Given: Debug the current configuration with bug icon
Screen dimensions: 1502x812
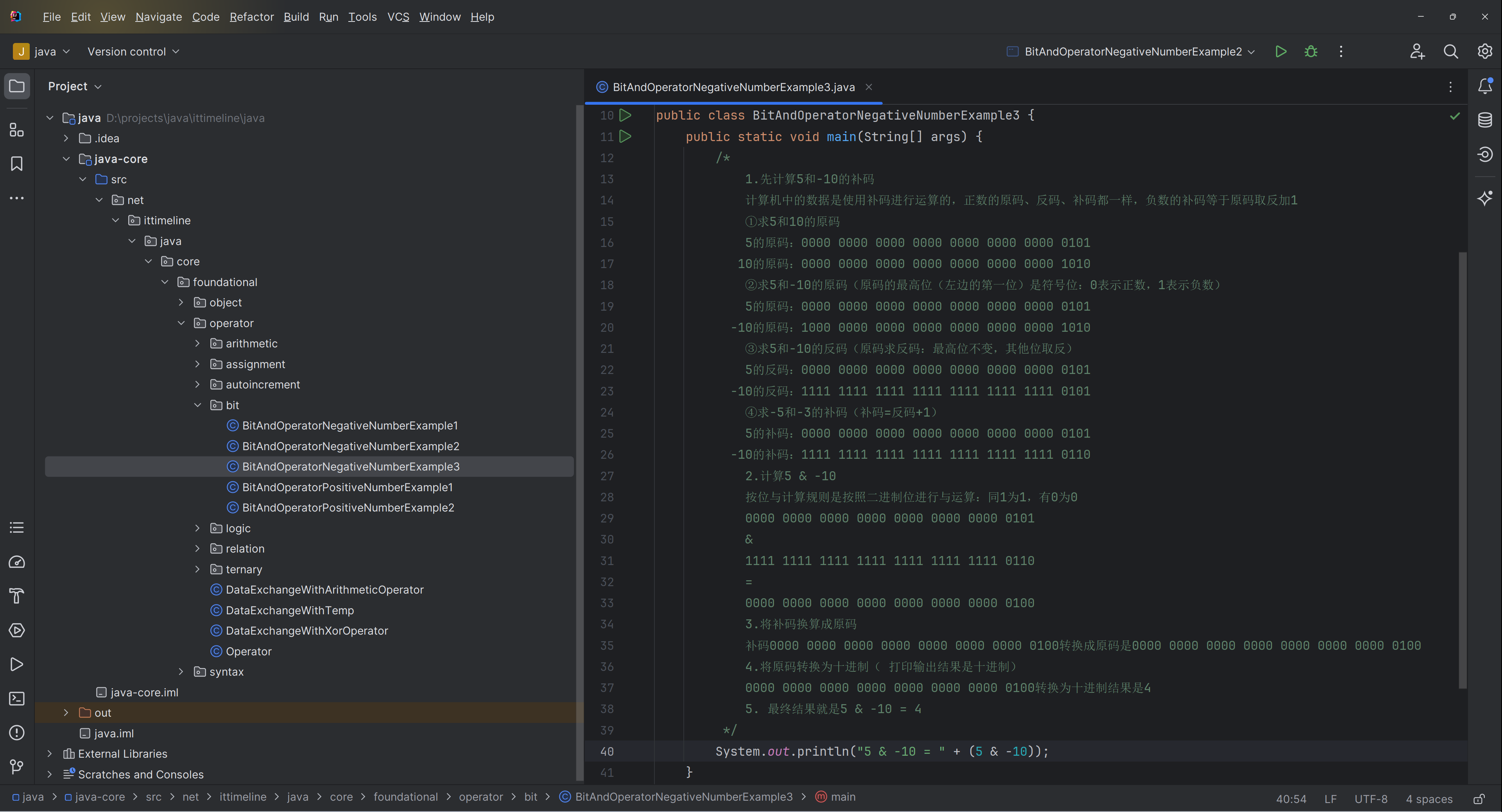Looking at the screenshot, I should pyautogui.click(x=1311, y=51).
